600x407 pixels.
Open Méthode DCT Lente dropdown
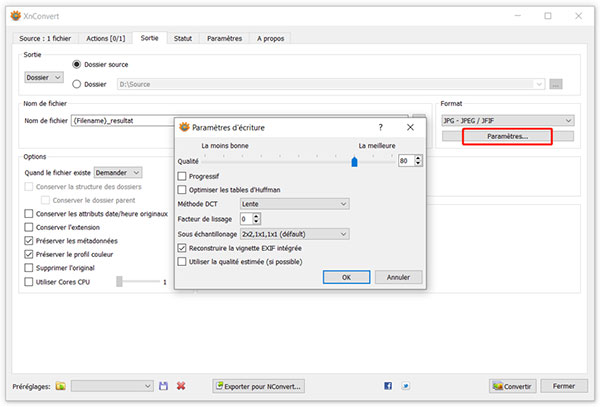click(x=294, y=204)
